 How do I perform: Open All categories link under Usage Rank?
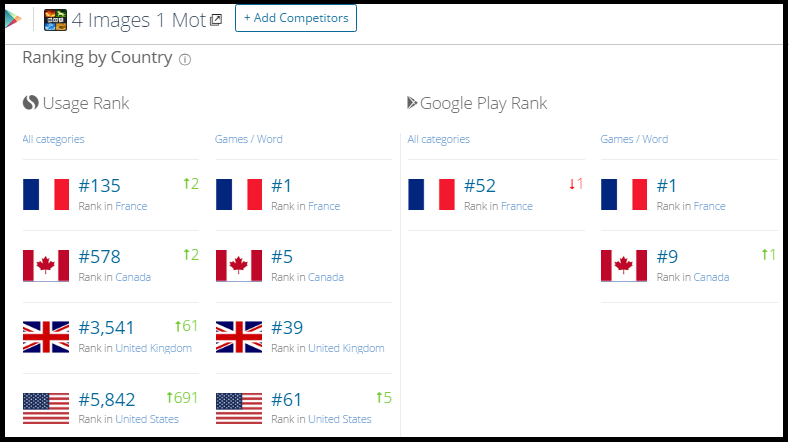coord(53,139)
